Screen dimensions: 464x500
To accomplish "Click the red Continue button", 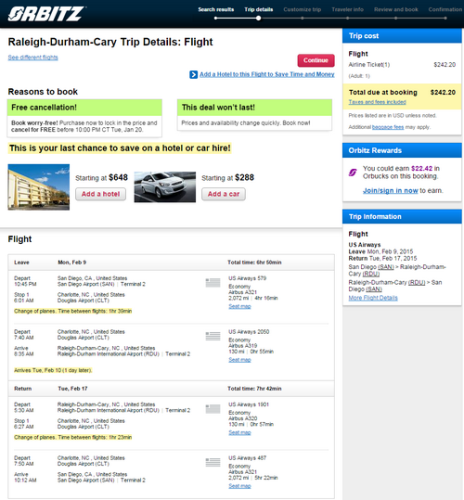I will click(316, 60).
